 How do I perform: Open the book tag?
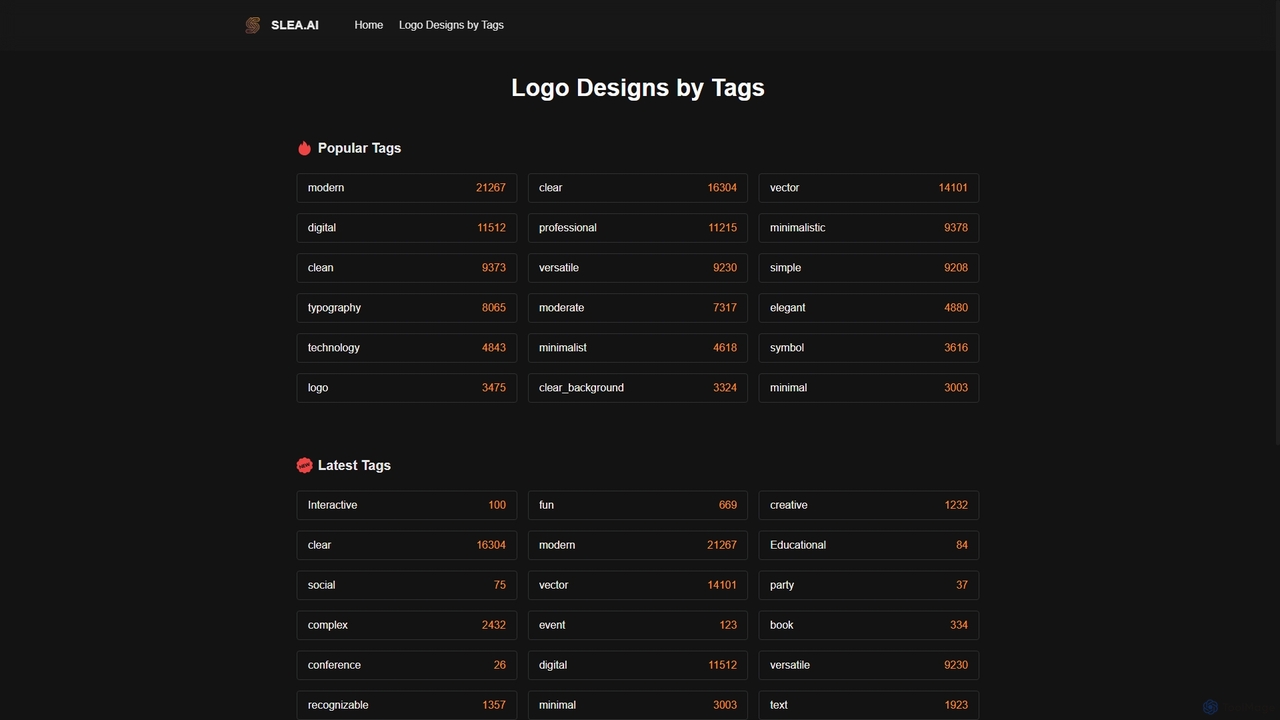869,625
